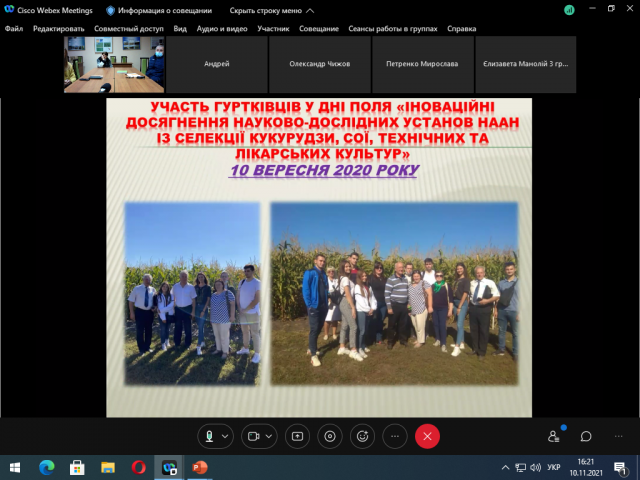The height and width of the screenshot is (480, 640).
Task: Click the volume speaker tray icon
Action: [x=535, y=467]
